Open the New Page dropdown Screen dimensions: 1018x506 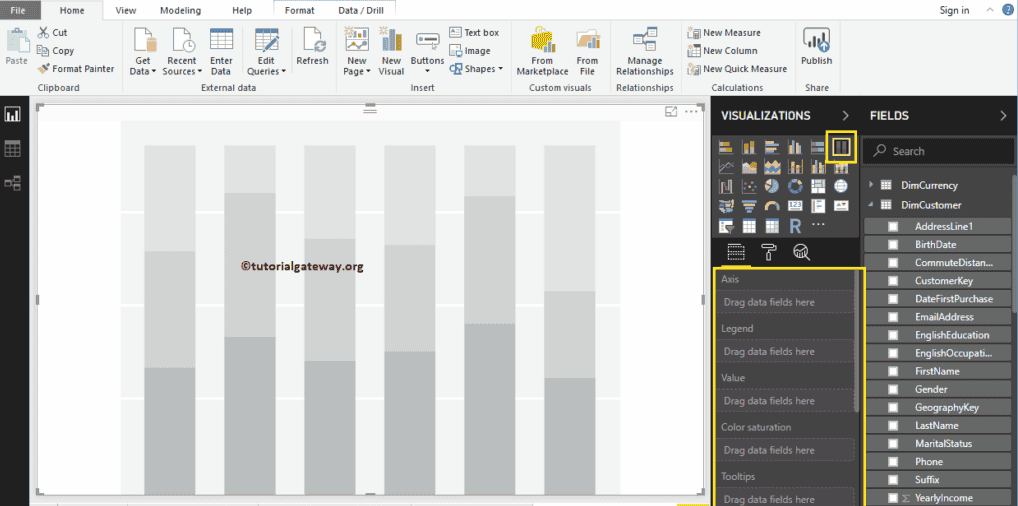[x=357, y=52]
